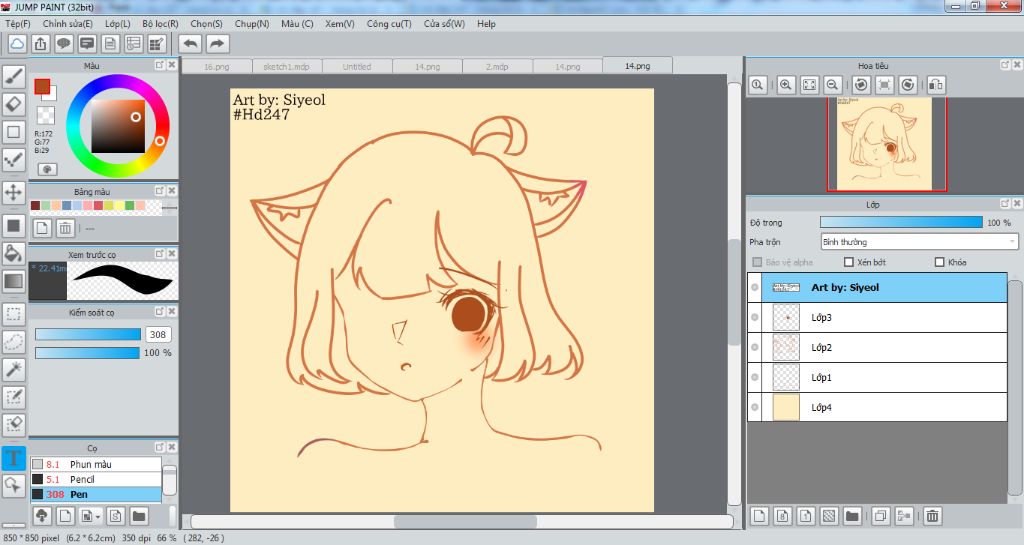Select the Magic Wand tool
Viewport: 1024px width, 545px height.
(13, 369)
